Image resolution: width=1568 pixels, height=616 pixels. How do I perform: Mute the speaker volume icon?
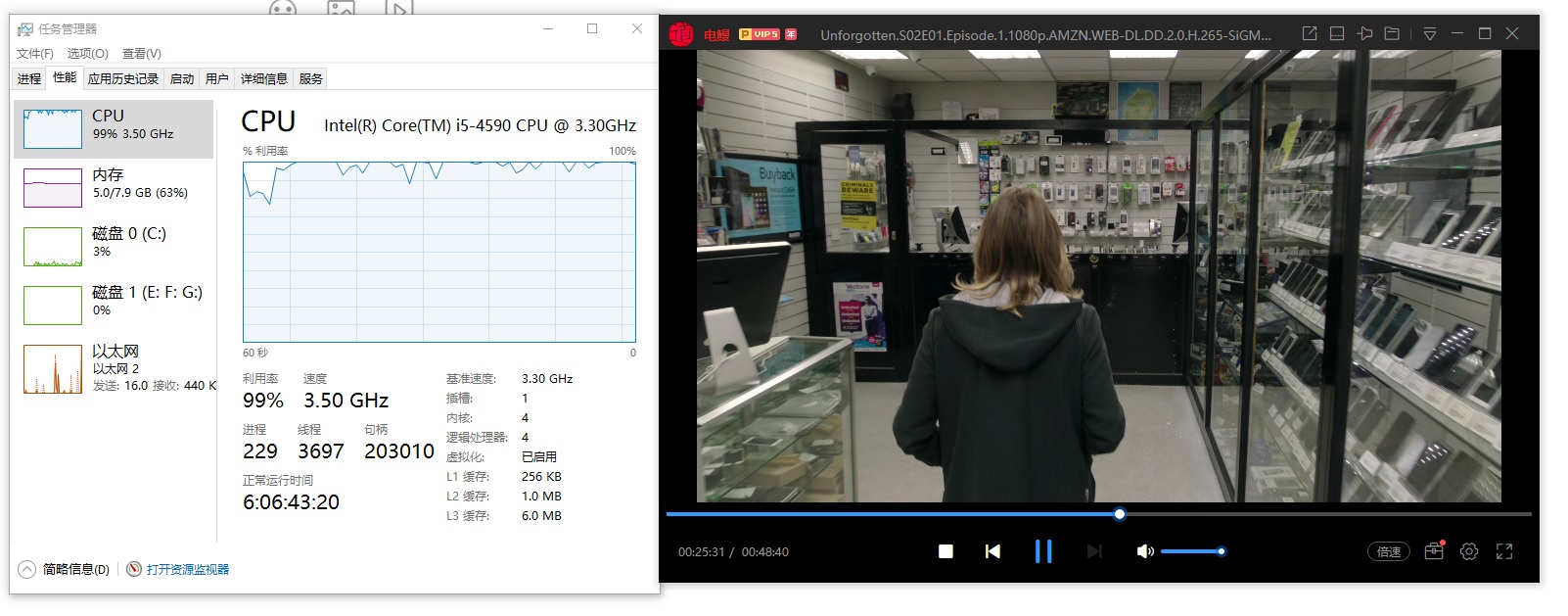(1144, 551)
